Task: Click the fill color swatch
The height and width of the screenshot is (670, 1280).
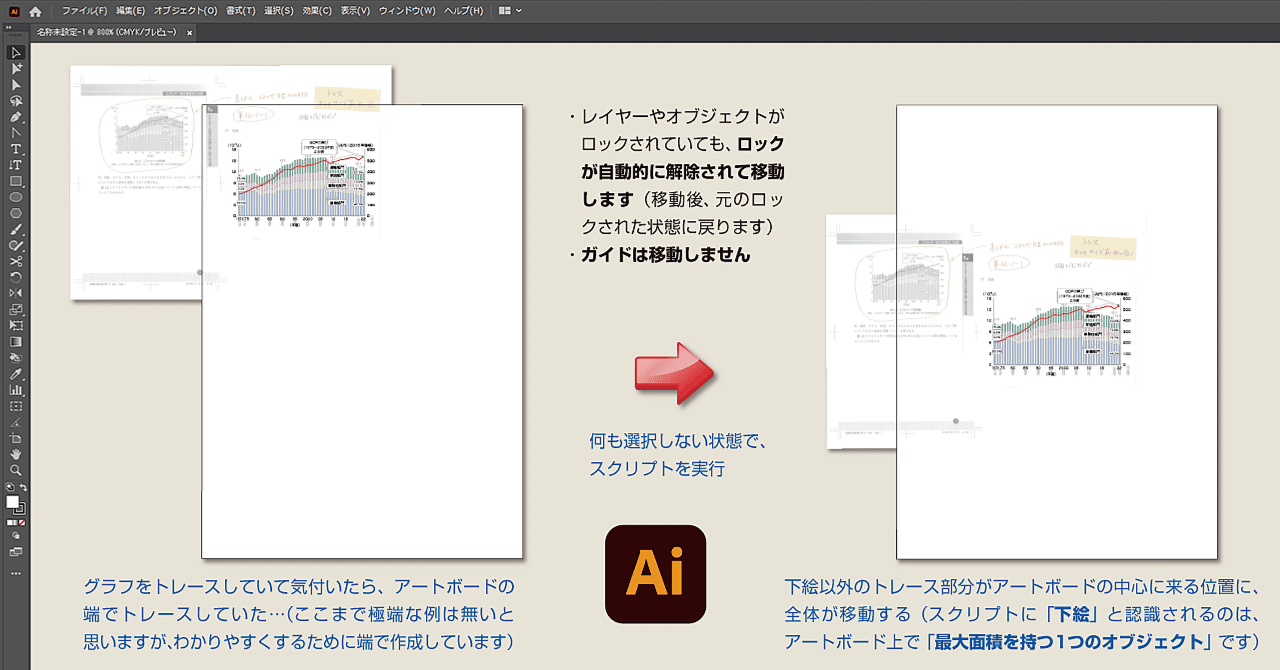Action: pyautogui.click(x=12, y=501)
